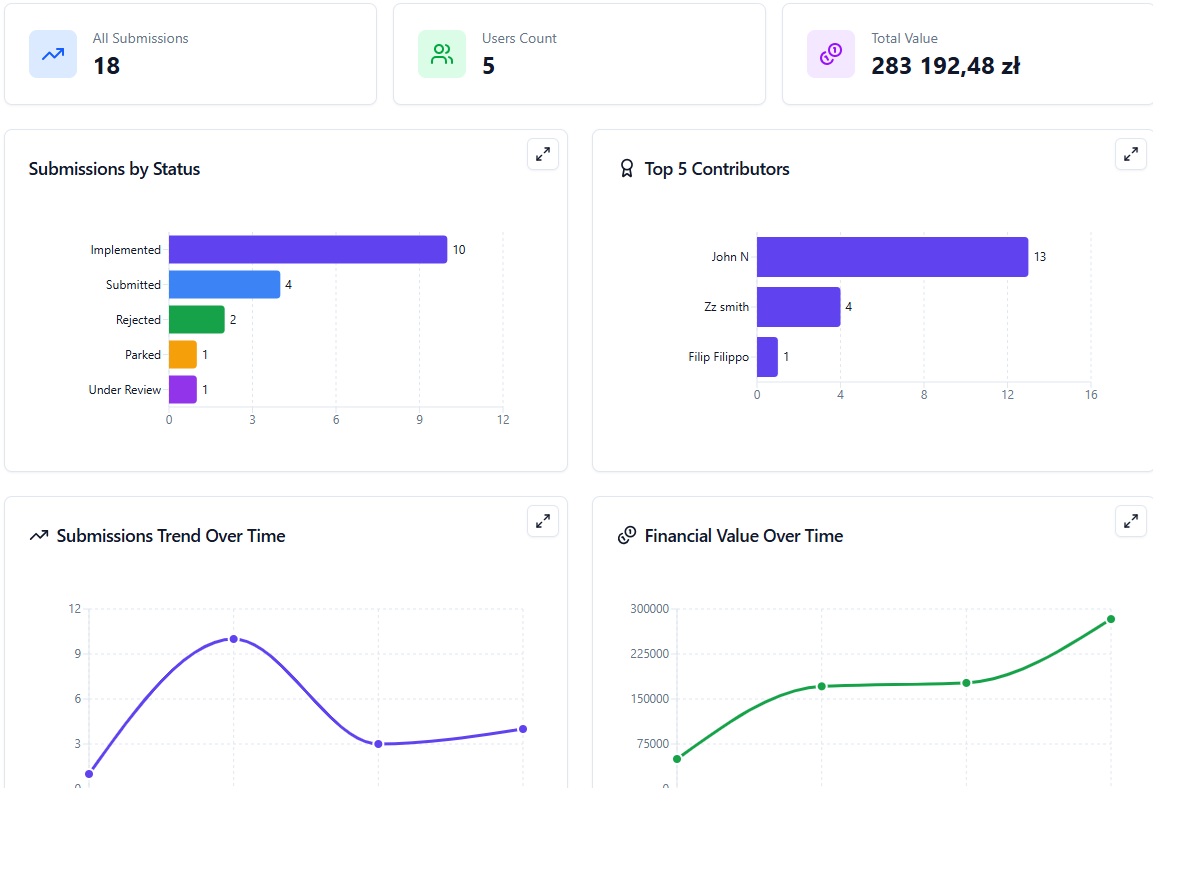Click the "Under Review" axis label
The image size is (1201, 874).
click(x=125, y=390)
